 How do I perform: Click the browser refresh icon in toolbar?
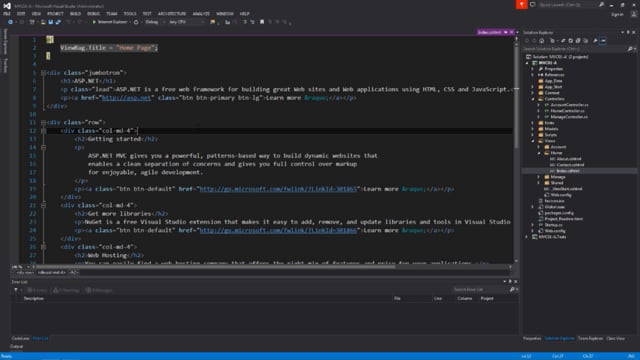136,22
